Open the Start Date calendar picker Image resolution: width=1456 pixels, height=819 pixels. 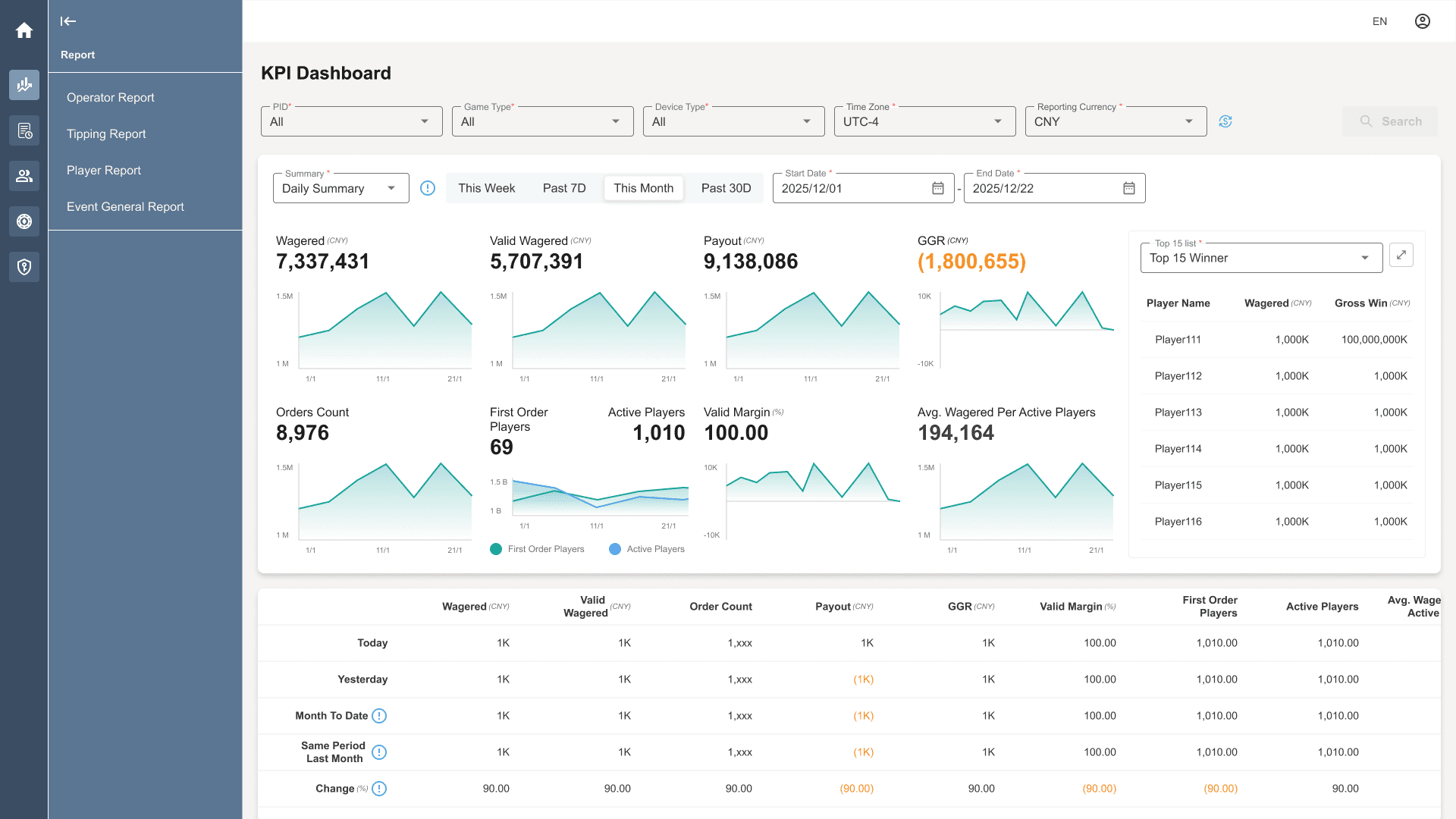click(938, 188)
